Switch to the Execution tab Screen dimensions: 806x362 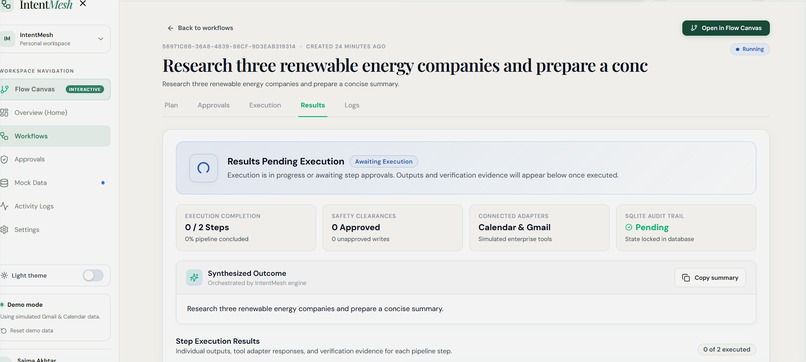coord(265,105)
